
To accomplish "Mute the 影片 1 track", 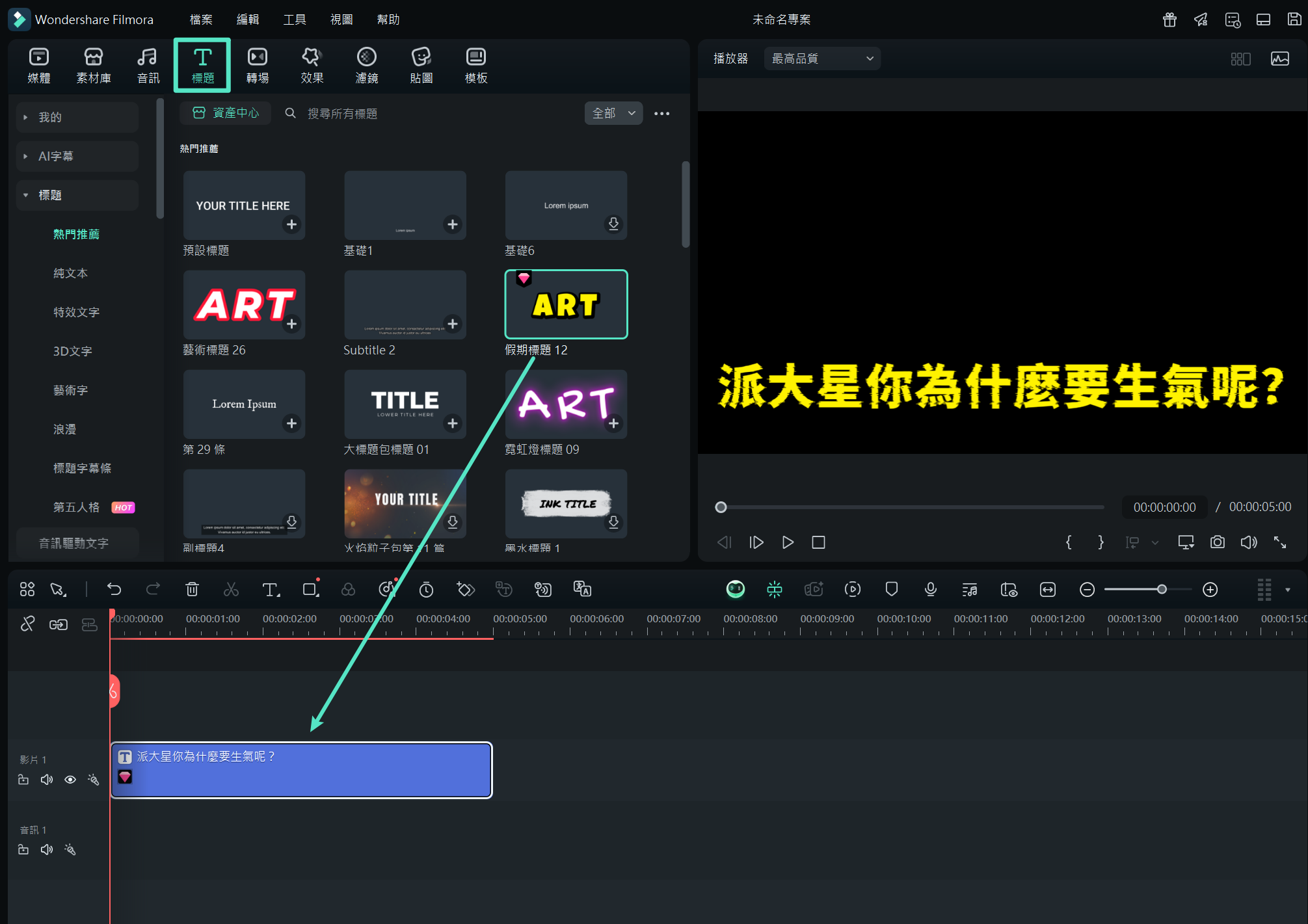I will [47, 780].
